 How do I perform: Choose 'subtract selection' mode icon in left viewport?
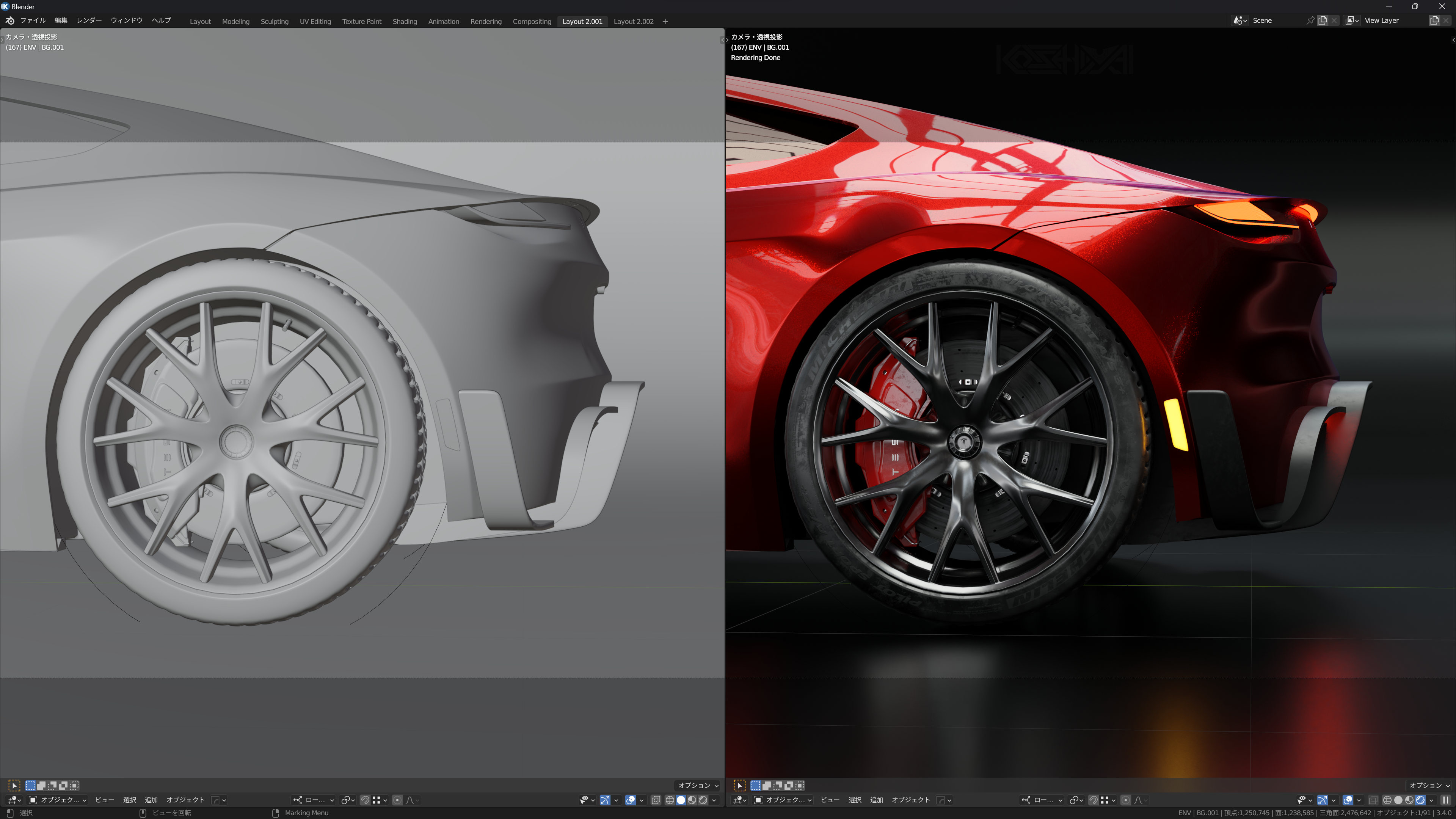tap(52, 785)
